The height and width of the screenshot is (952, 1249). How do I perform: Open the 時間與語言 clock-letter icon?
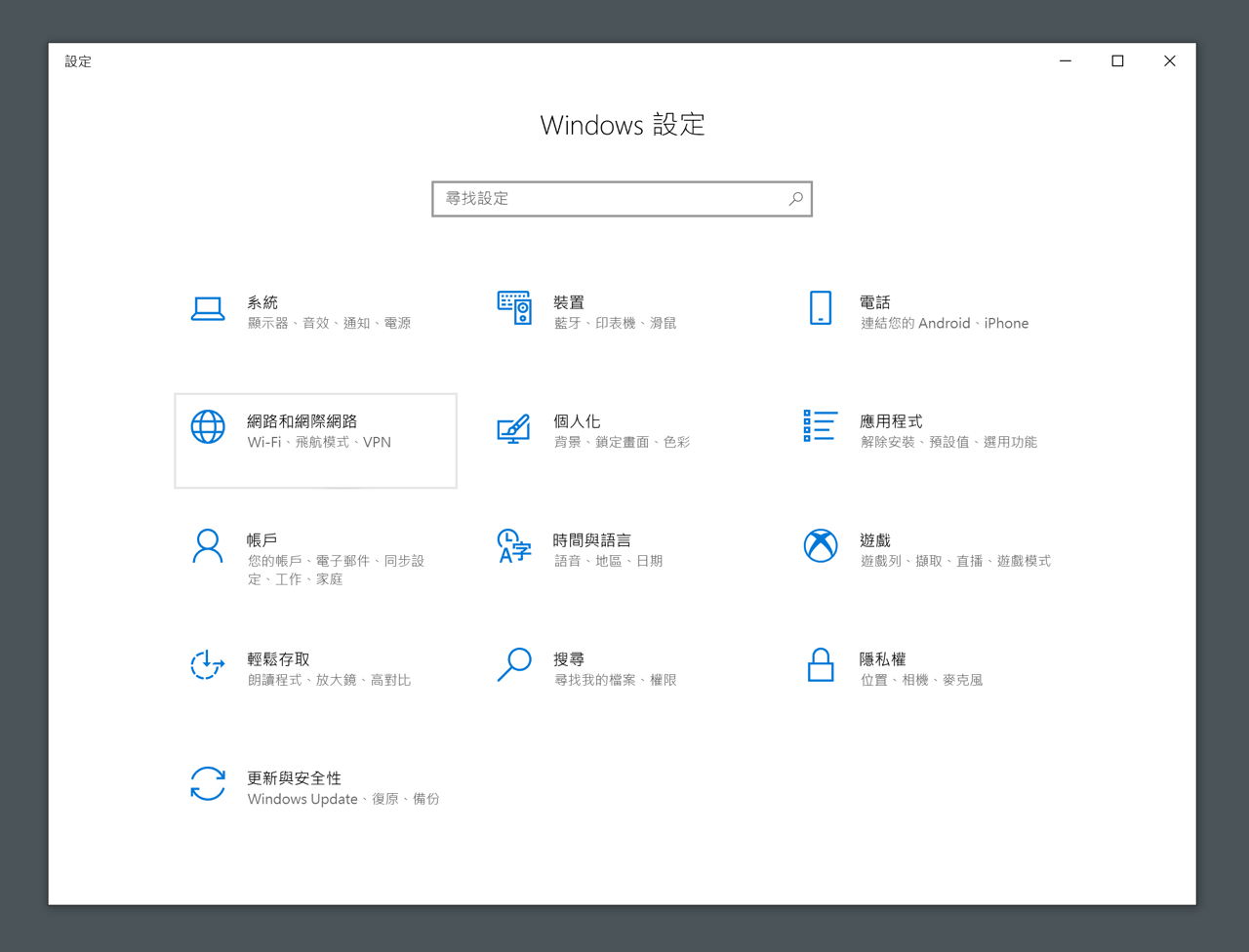(513, 546)
